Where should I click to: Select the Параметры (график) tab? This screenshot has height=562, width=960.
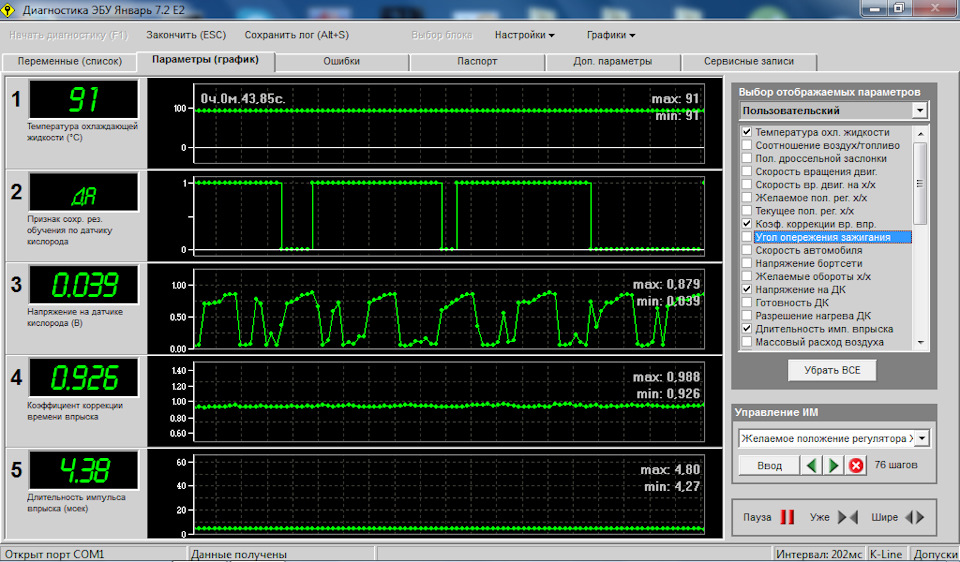tap(206, 61)
